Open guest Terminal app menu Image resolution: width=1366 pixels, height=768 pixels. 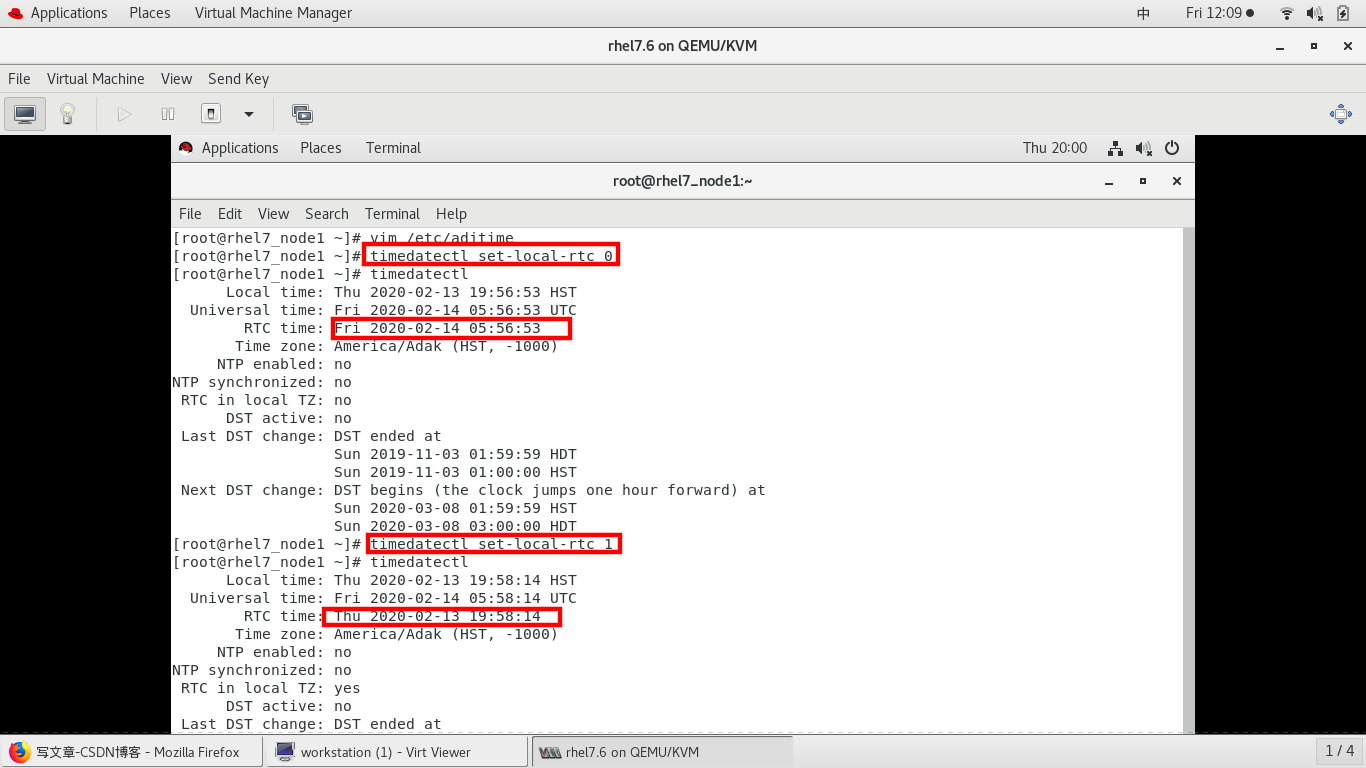coord(393,148)
